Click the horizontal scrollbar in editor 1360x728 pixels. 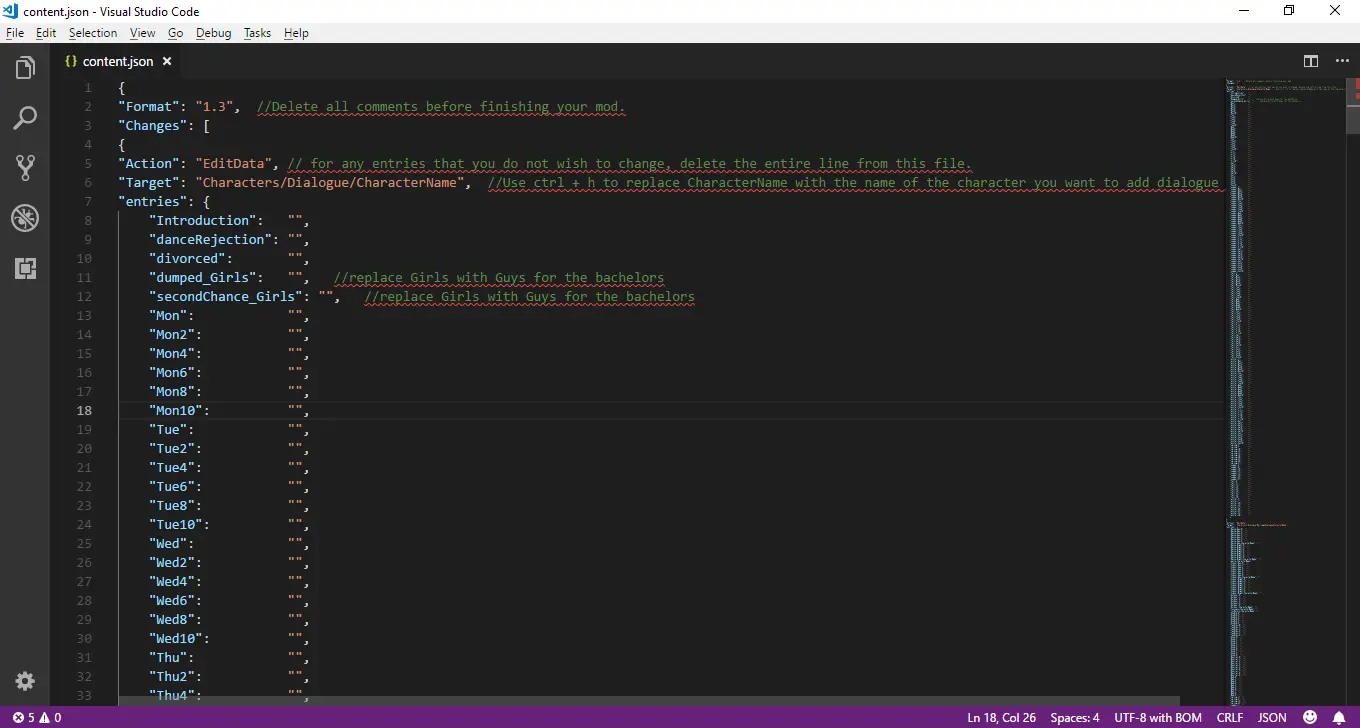[x=649, y=701]
